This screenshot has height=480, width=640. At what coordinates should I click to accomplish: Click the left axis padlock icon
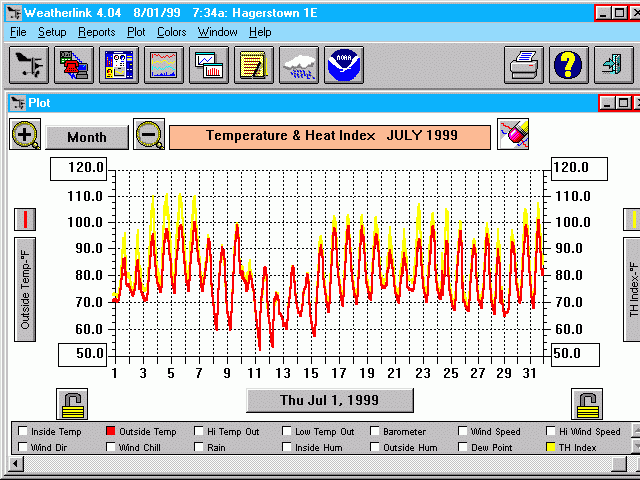(x=72, y=404)
